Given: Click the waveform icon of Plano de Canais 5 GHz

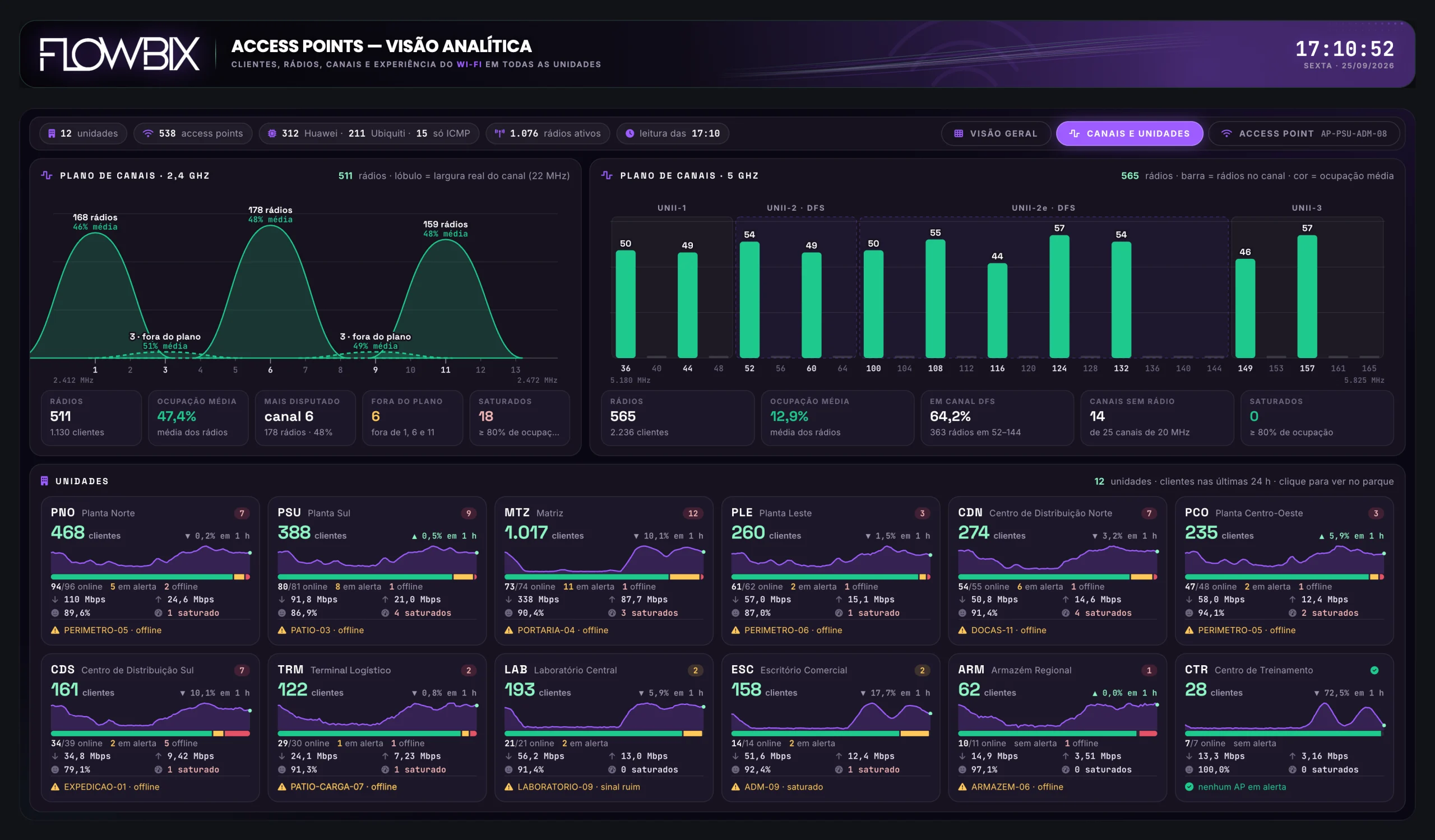Looking at the screenshot, I should pyautogui.click(x=607, y=175).
